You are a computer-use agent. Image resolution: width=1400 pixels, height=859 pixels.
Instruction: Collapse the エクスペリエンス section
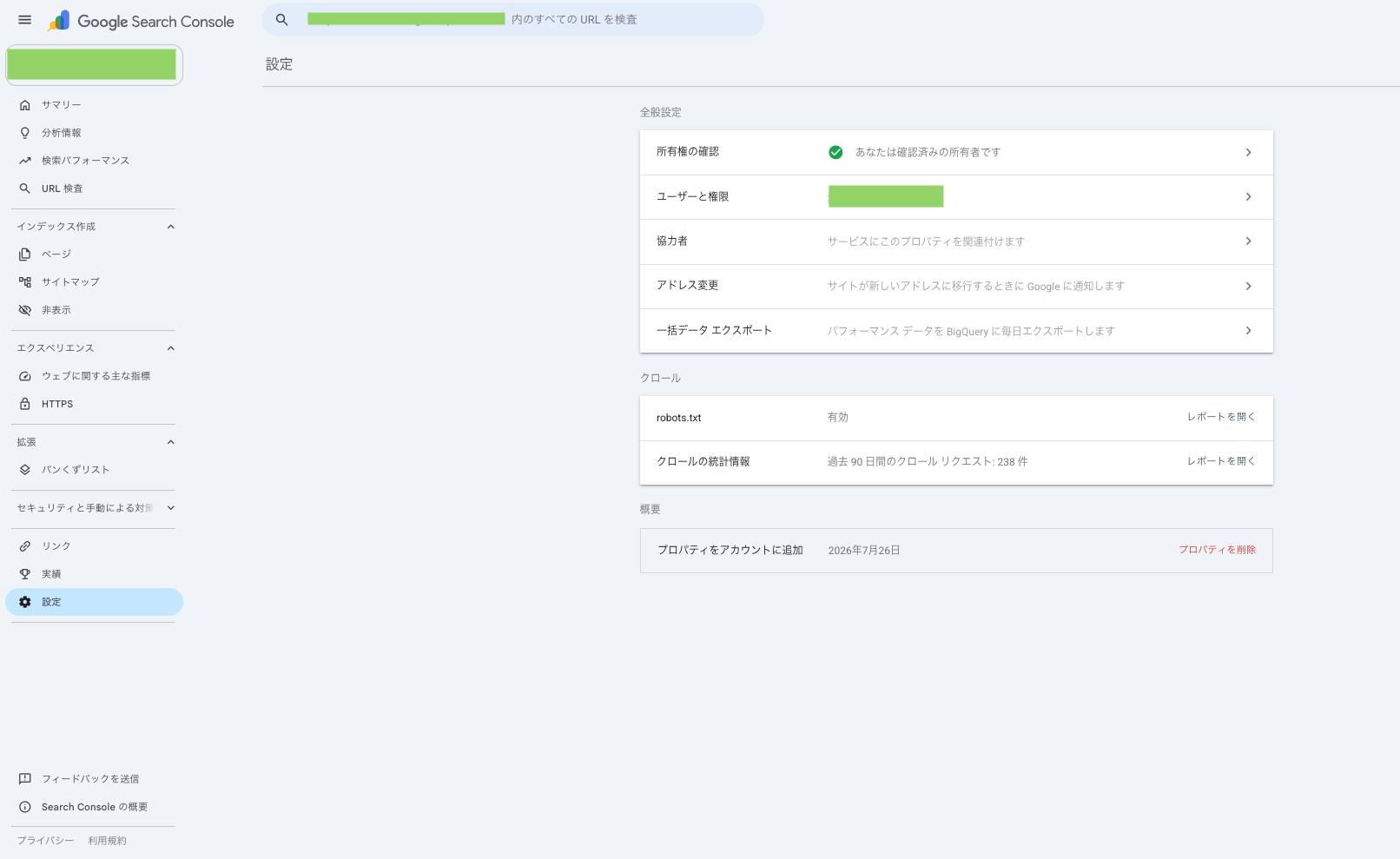click(171, 348)
